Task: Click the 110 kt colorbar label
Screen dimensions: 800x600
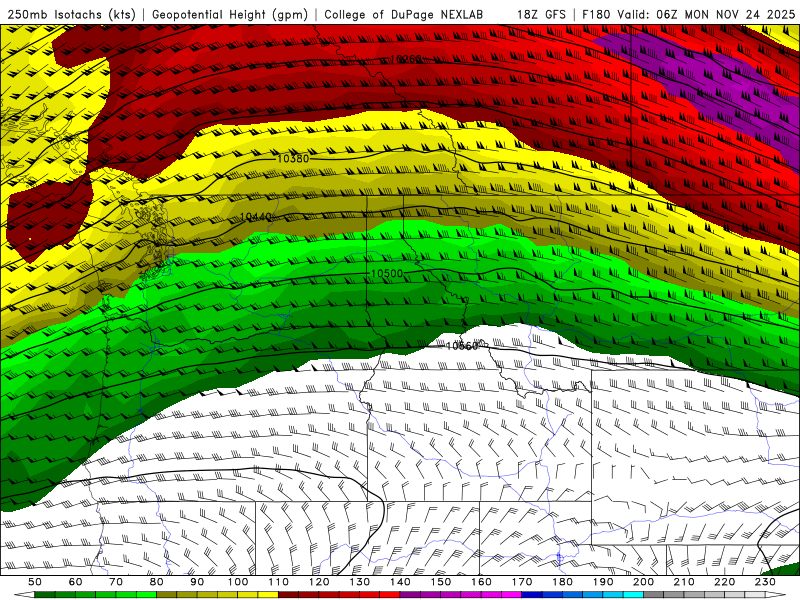Action: click(x=279, y=582)
